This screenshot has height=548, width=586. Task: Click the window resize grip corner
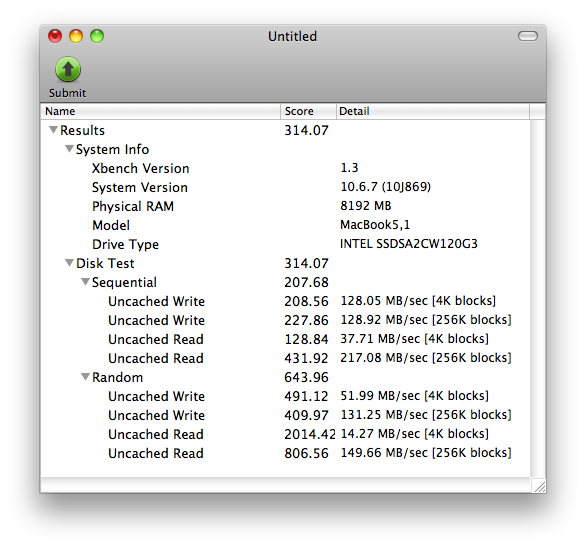coord(539,486)
